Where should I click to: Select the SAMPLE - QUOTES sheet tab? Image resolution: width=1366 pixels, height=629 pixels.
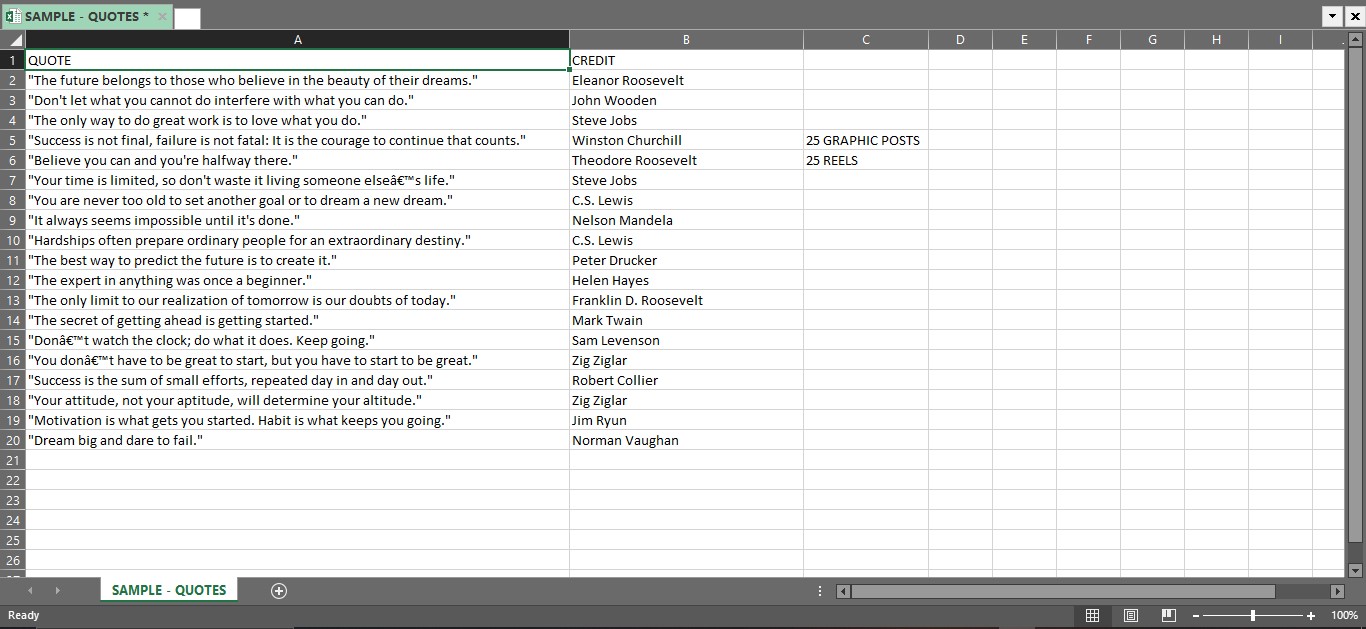[x=169, y=590]
